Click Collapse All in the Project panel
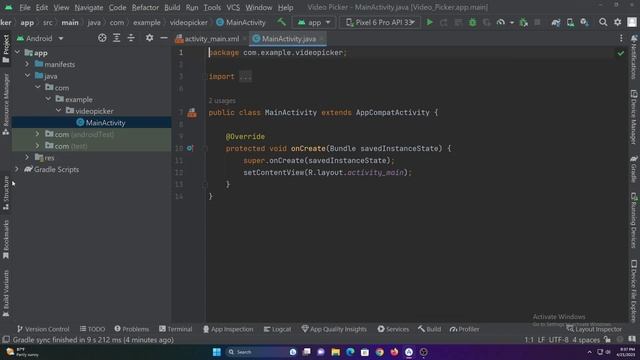Image resolution: width=640 pixels, height=360 pixels. pyautogui.click(x=131, y=38)
